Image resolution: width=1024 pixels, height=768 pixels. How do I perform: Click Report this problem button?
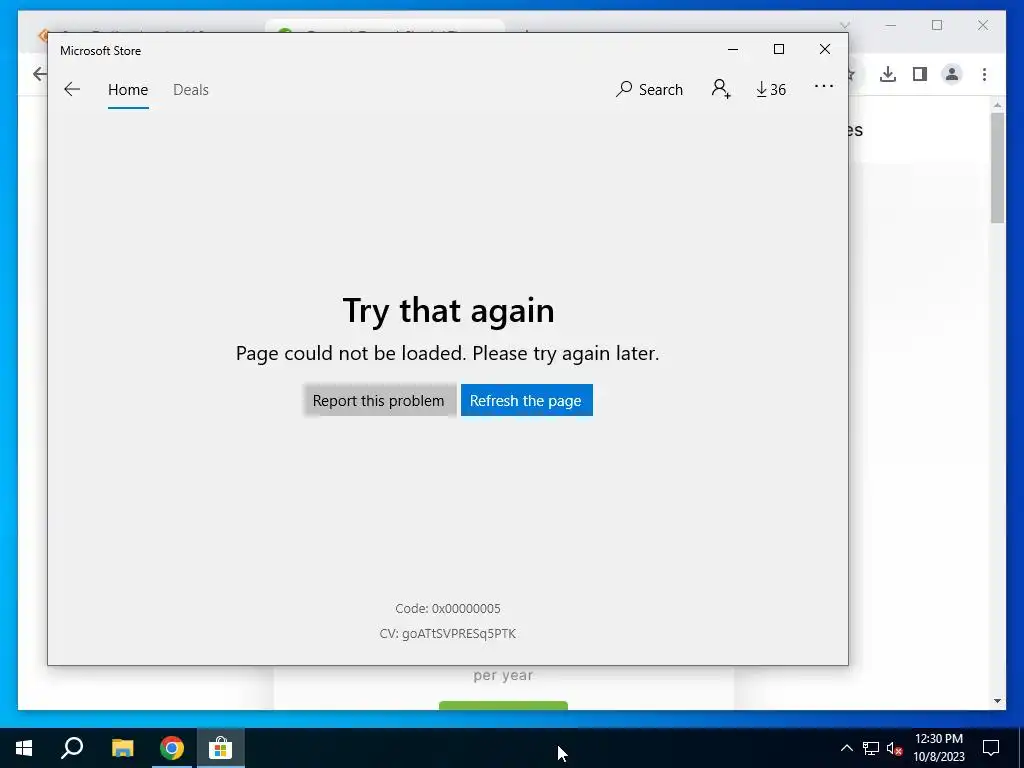click(379, 400)
